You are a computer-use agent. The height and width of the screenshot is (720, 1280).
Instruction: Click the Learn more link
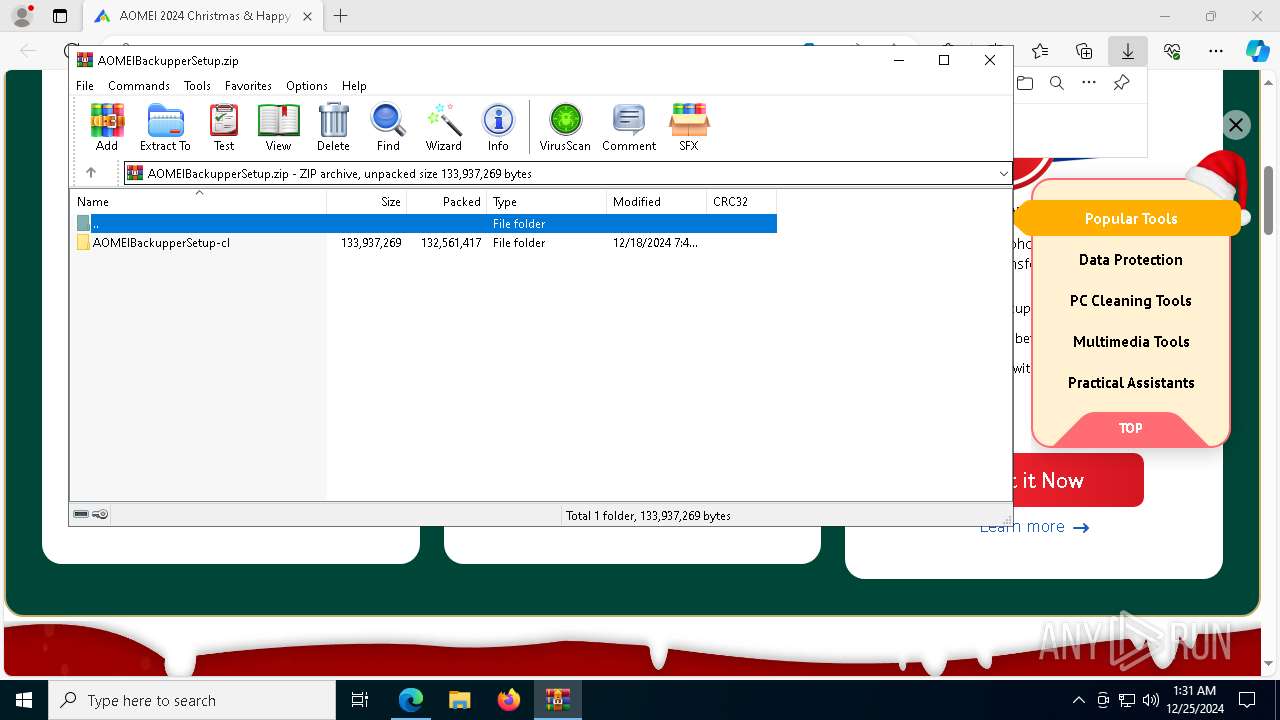click(1035, 527)
